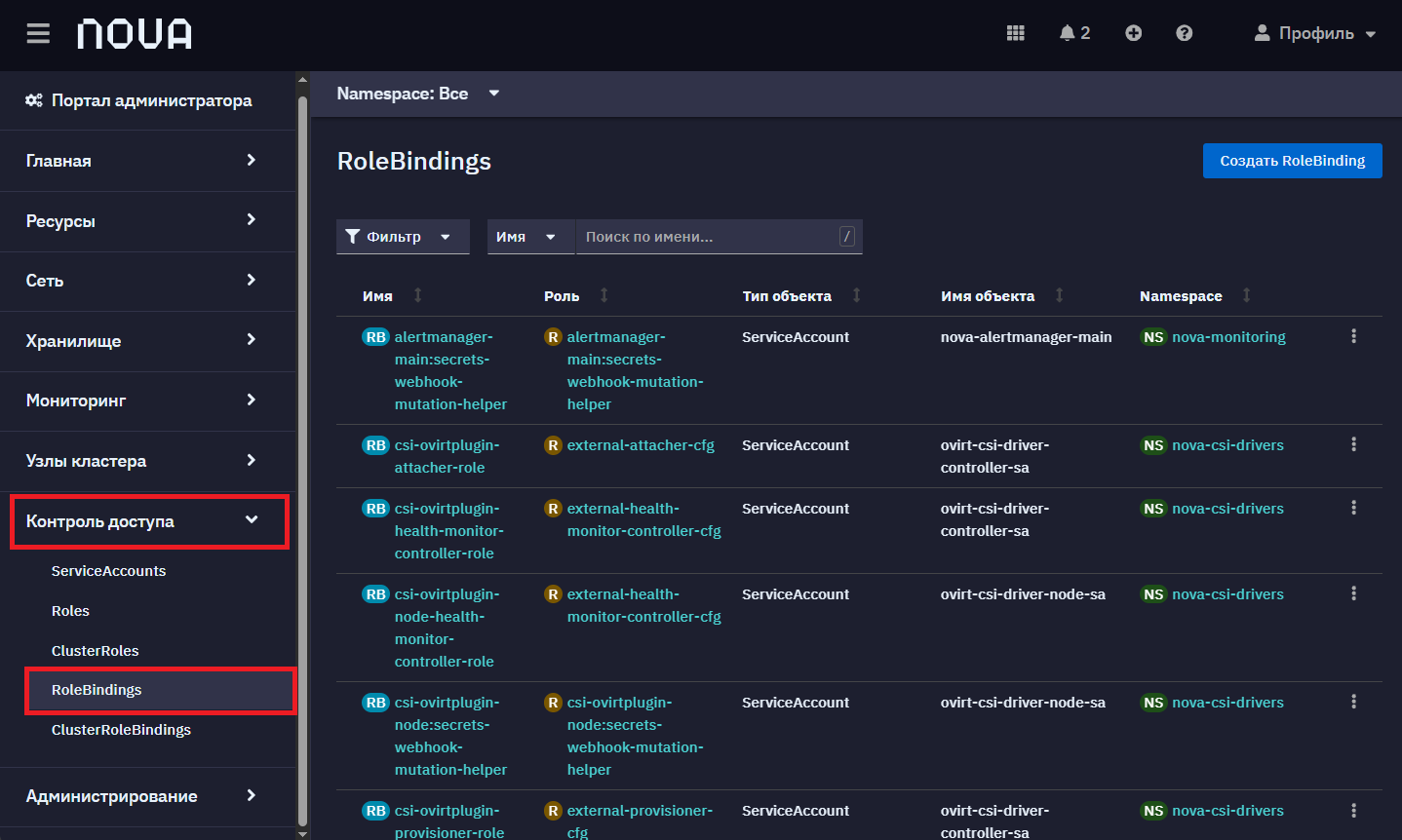This screenshot has height=840, width=1402.
Task: Open the help question mark icon
Action: click(1184, 33)
